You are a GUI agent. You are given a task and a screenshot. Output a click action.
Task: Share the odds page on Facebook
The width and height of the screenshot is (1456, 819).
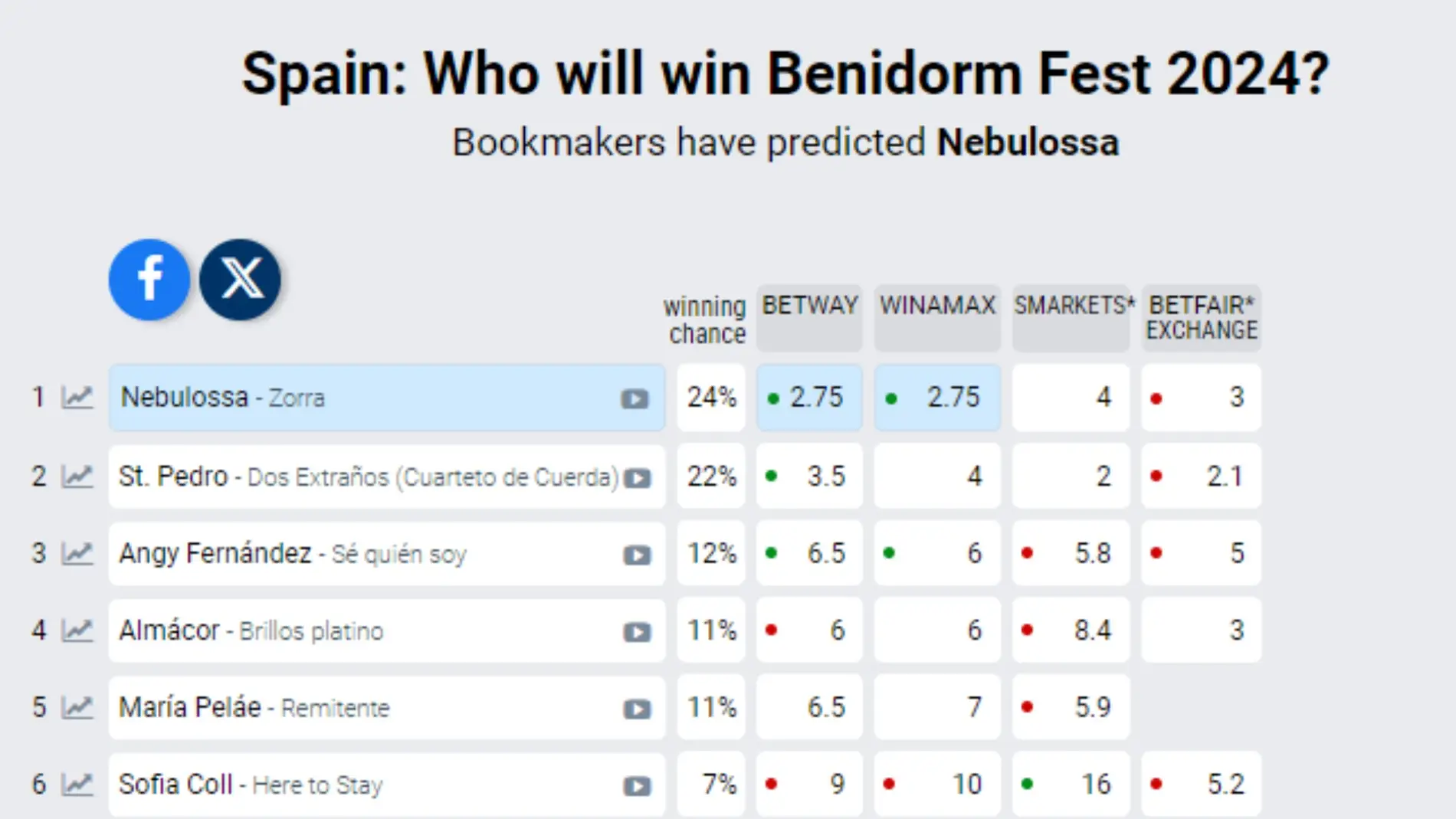pos(149,278)
